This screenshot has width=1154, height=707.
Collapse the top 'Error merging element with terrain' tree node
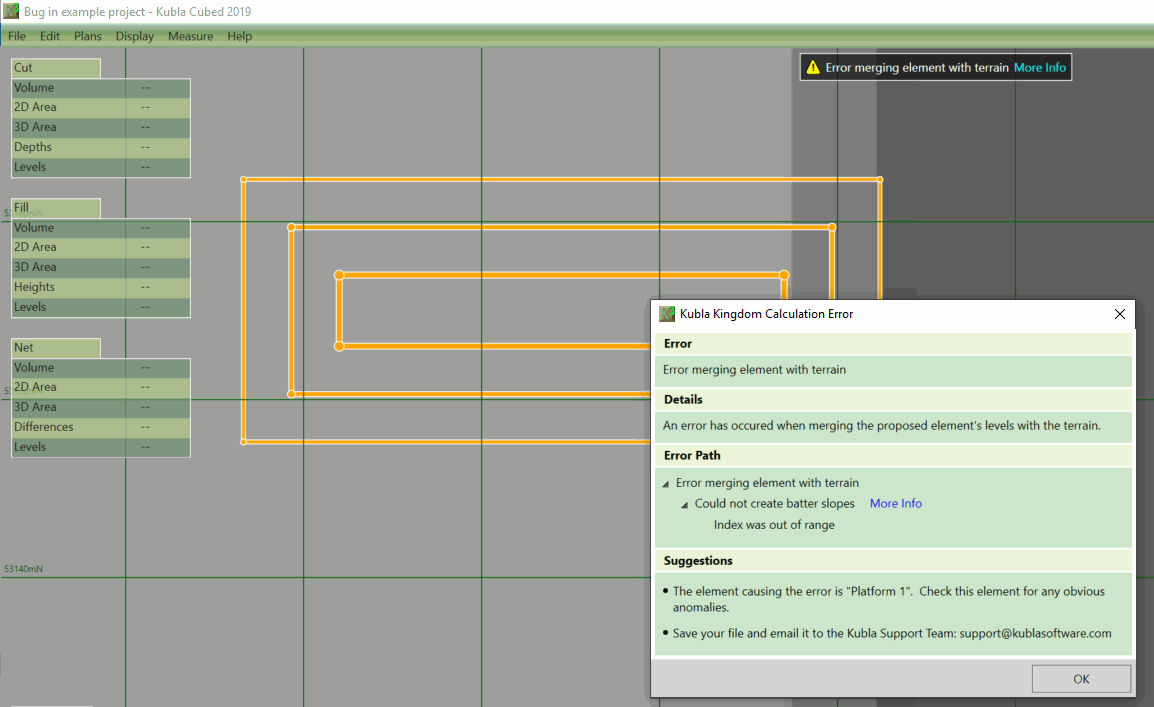click(x=666, y=484)
